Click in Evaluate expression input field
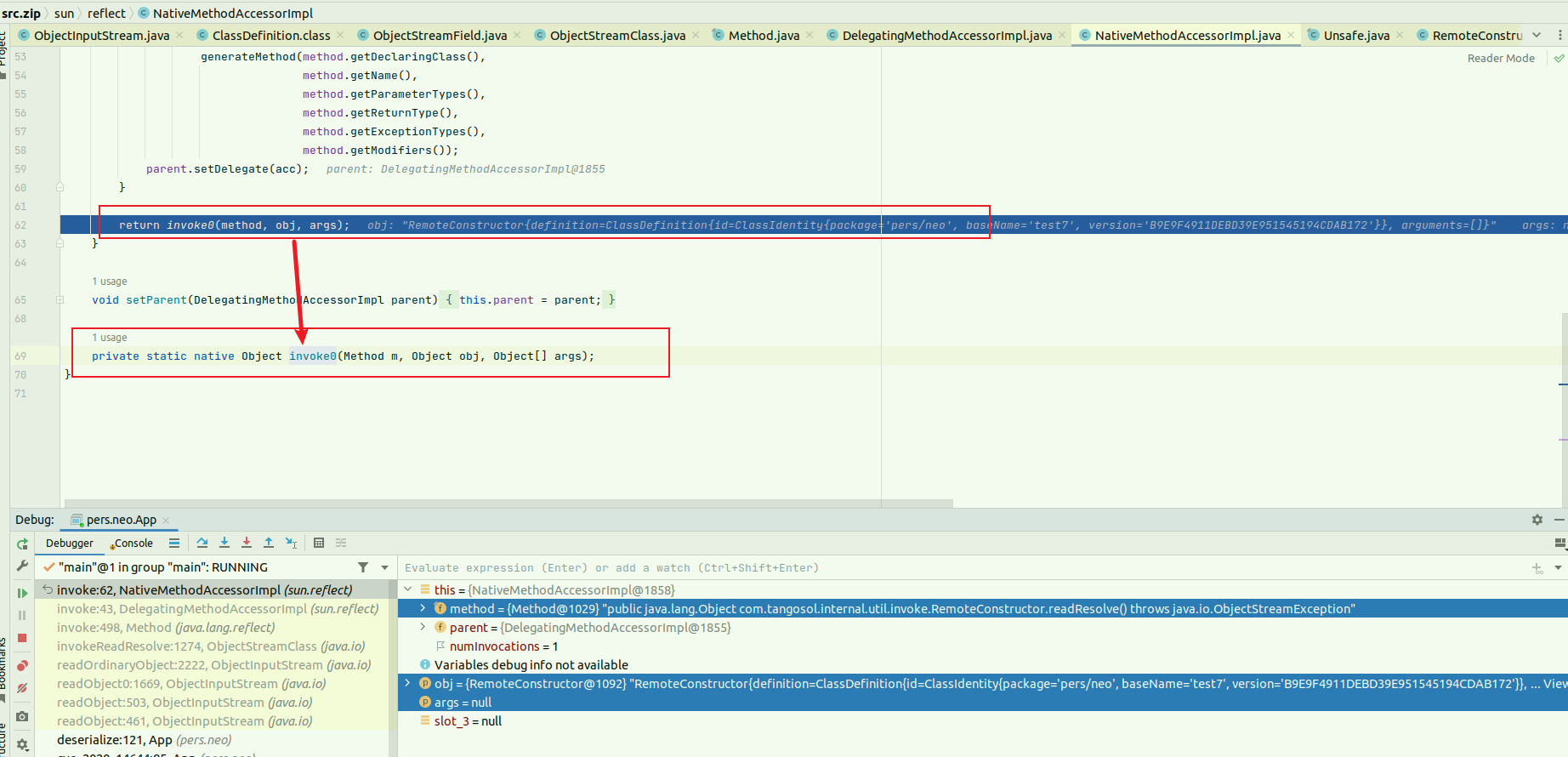Image resolution: width=1568 pixels, height=757 pixels. pyautogui.click(x=961, y=567)
